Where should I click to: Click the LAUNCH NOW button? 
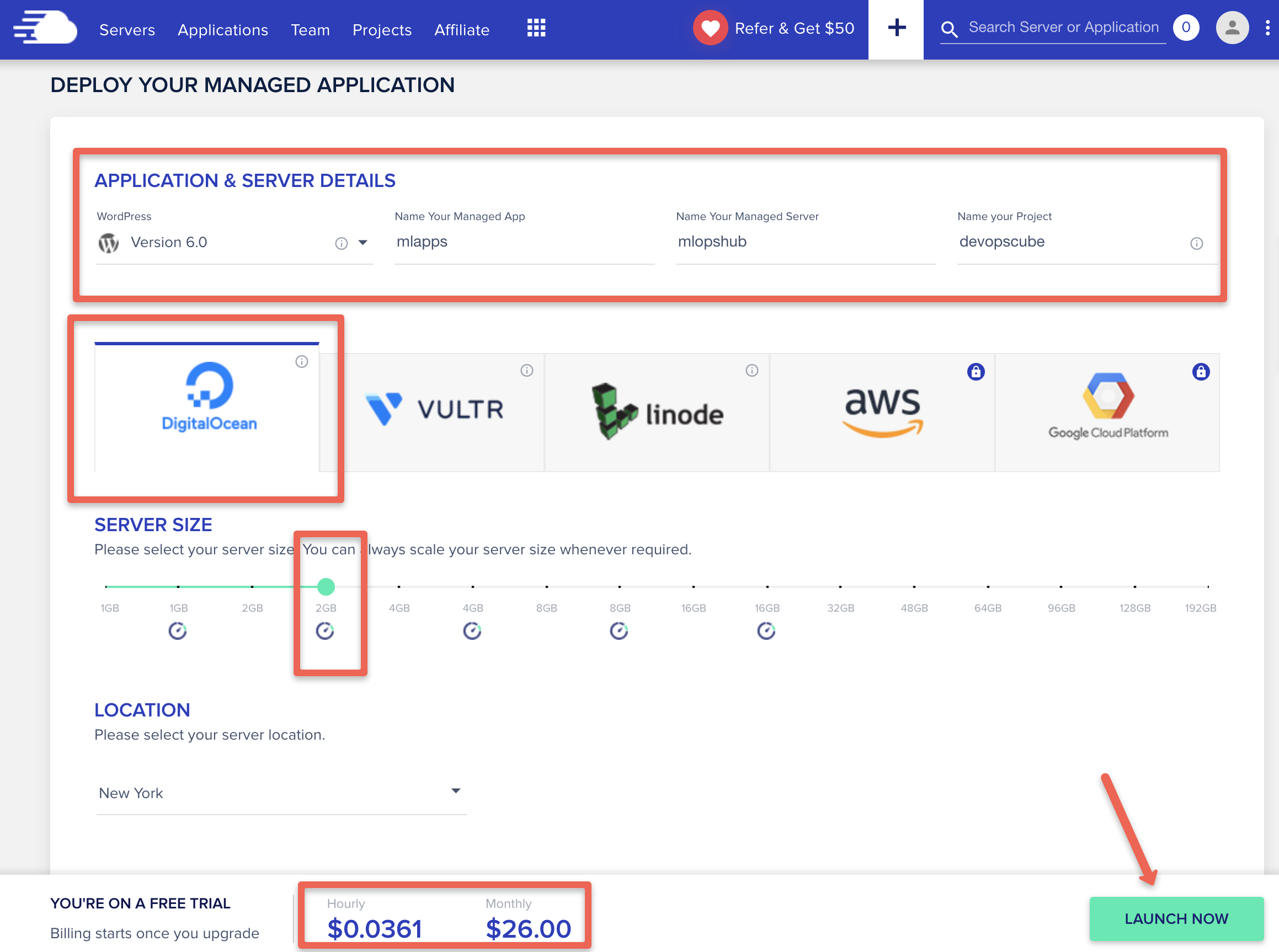[1176, 918]
